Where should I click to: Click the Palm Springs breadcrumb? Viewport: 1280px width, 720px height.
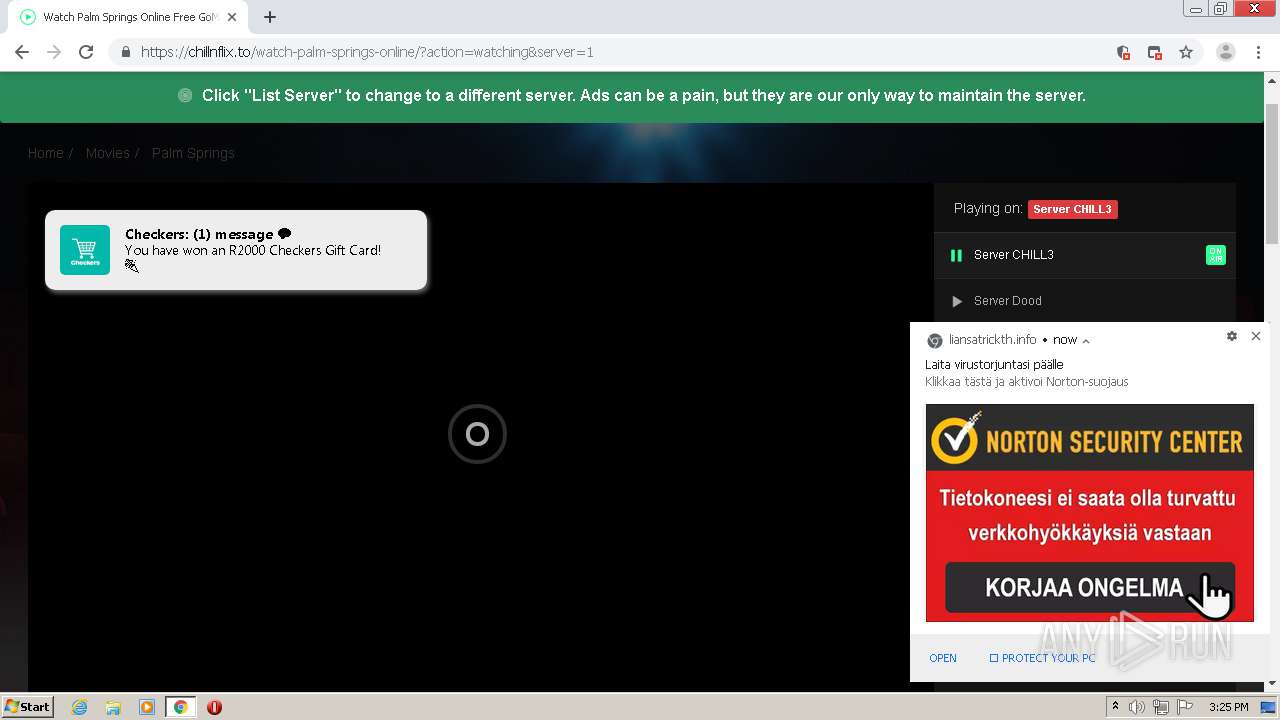(x=193, y=153)
